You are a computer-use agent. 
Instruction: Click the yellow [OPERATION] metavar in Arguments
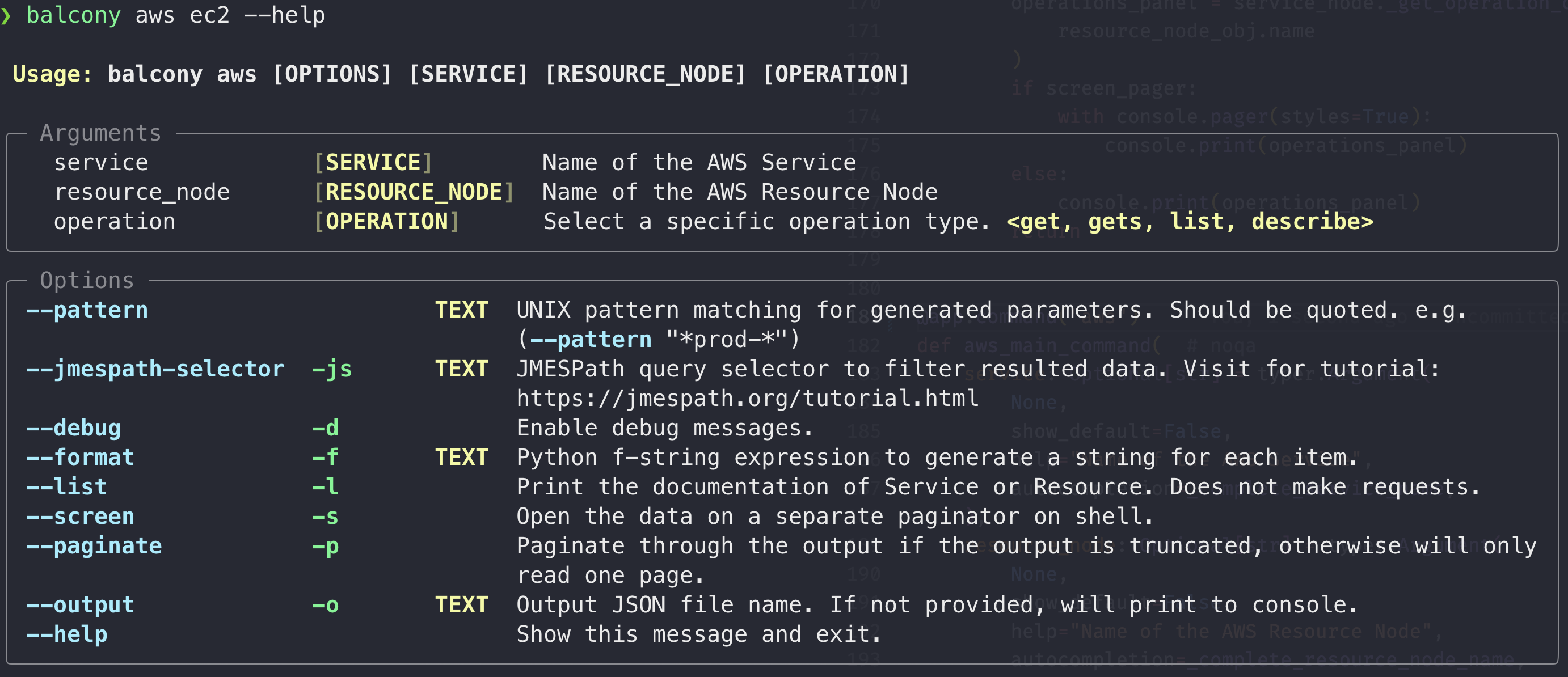(386, 221)
